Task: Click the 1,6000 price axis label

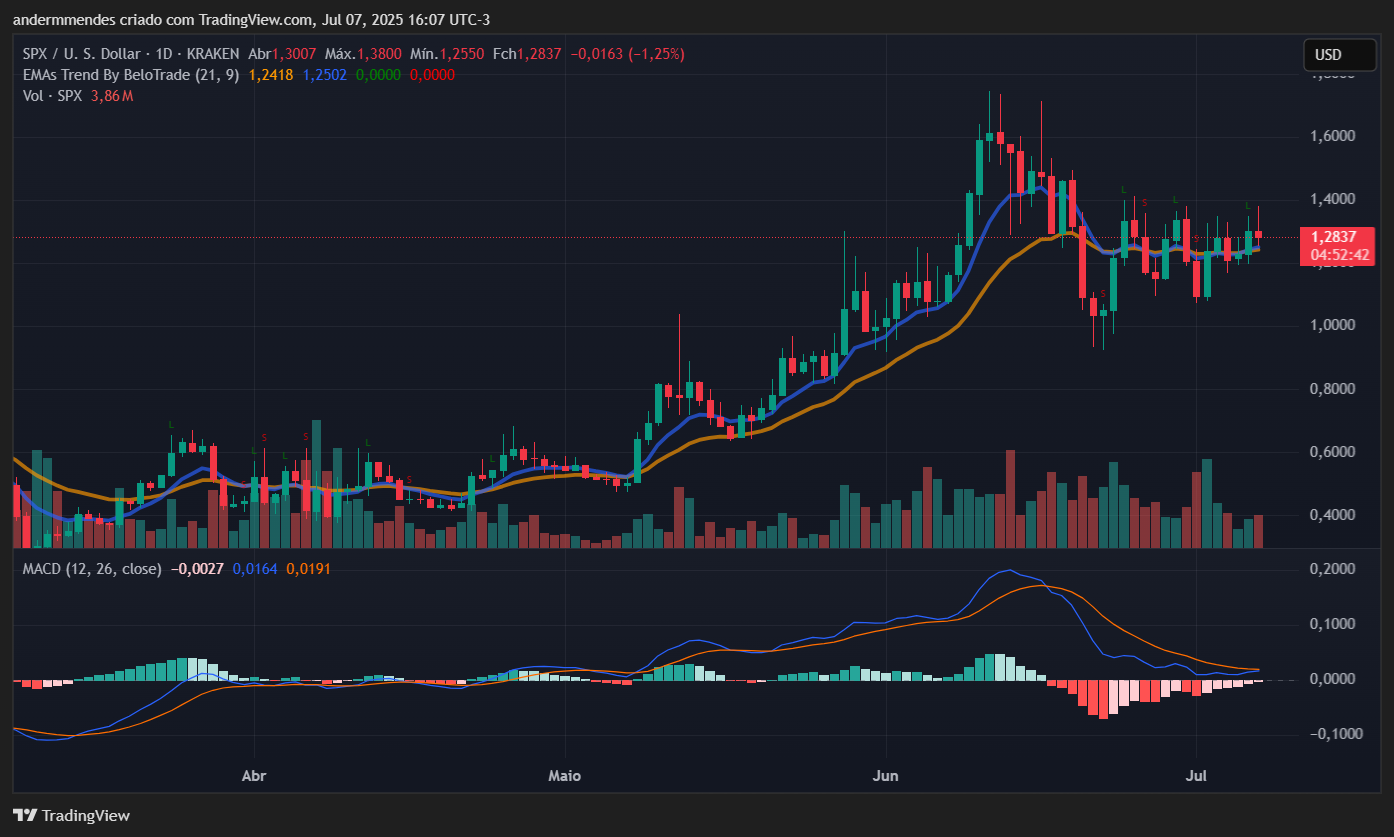Action: click(1333, 136)
